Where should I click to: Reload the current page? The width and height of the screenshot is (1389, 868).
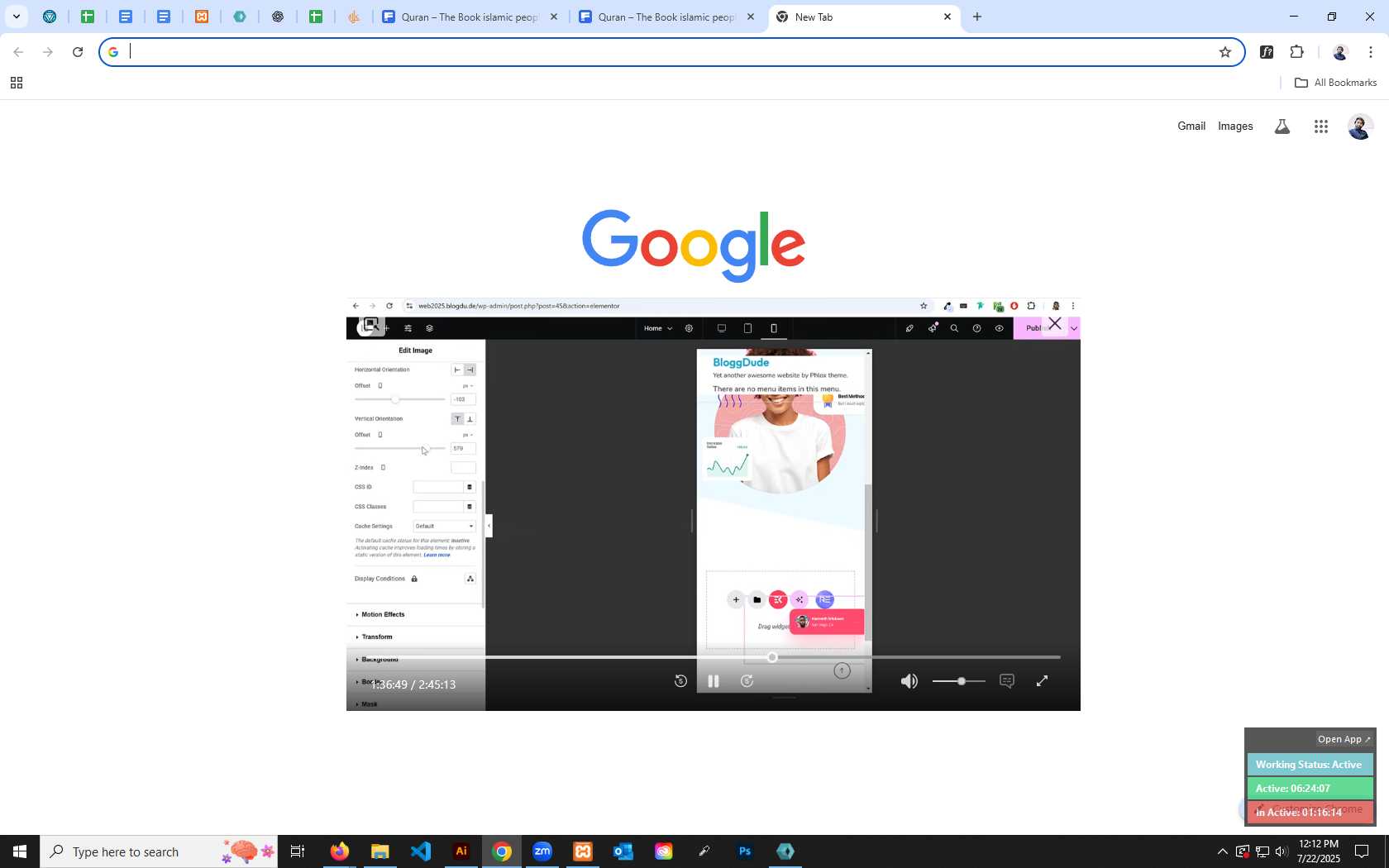78,52
